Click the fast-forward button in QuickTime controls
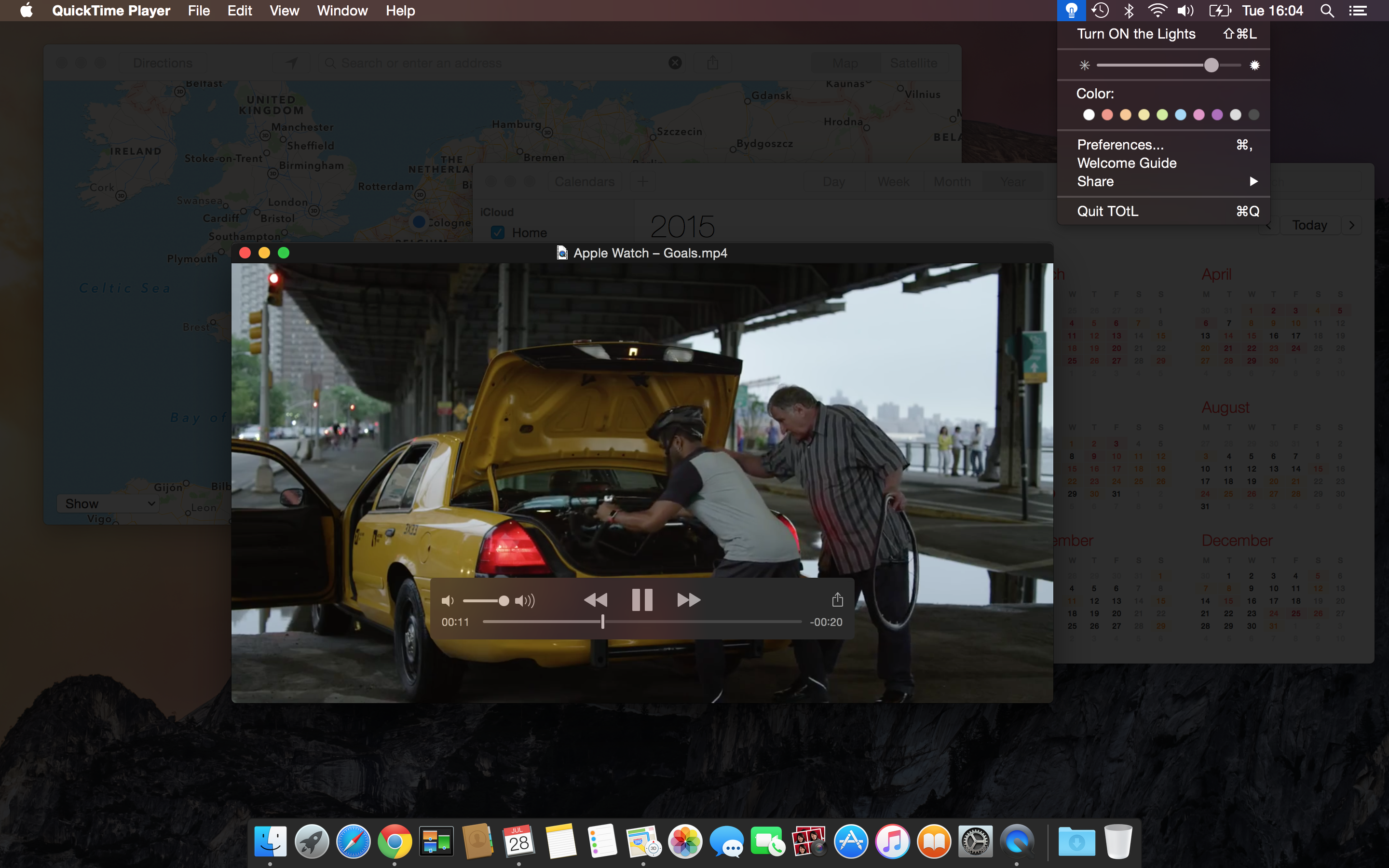1389x868 pixels. tap(689, 600)
